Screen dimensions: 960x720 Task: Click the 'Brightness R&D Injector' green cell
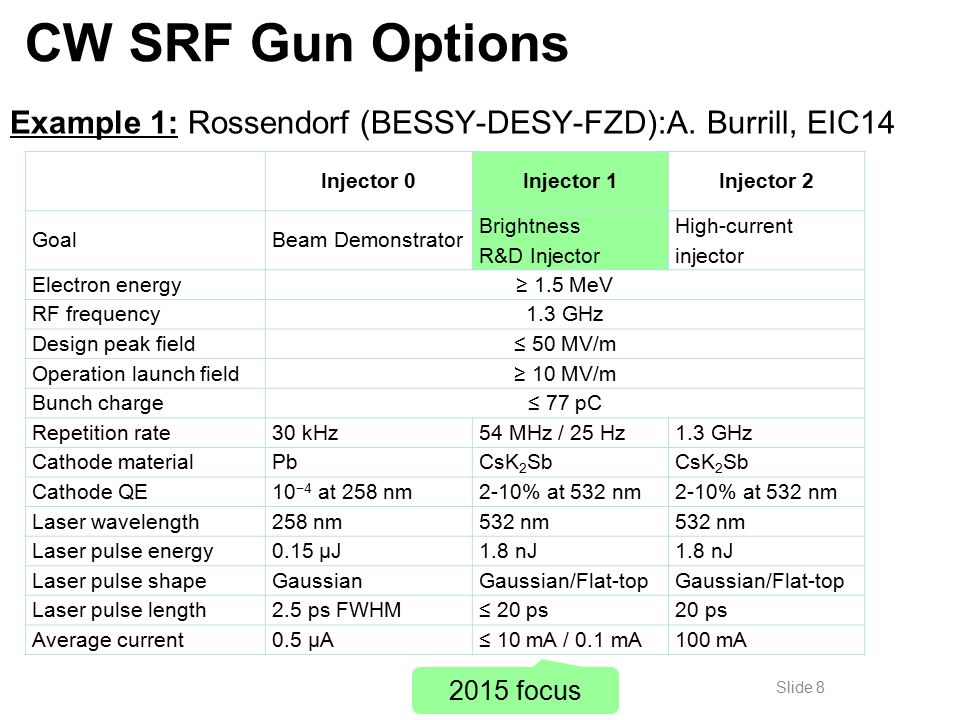(570, 241)
